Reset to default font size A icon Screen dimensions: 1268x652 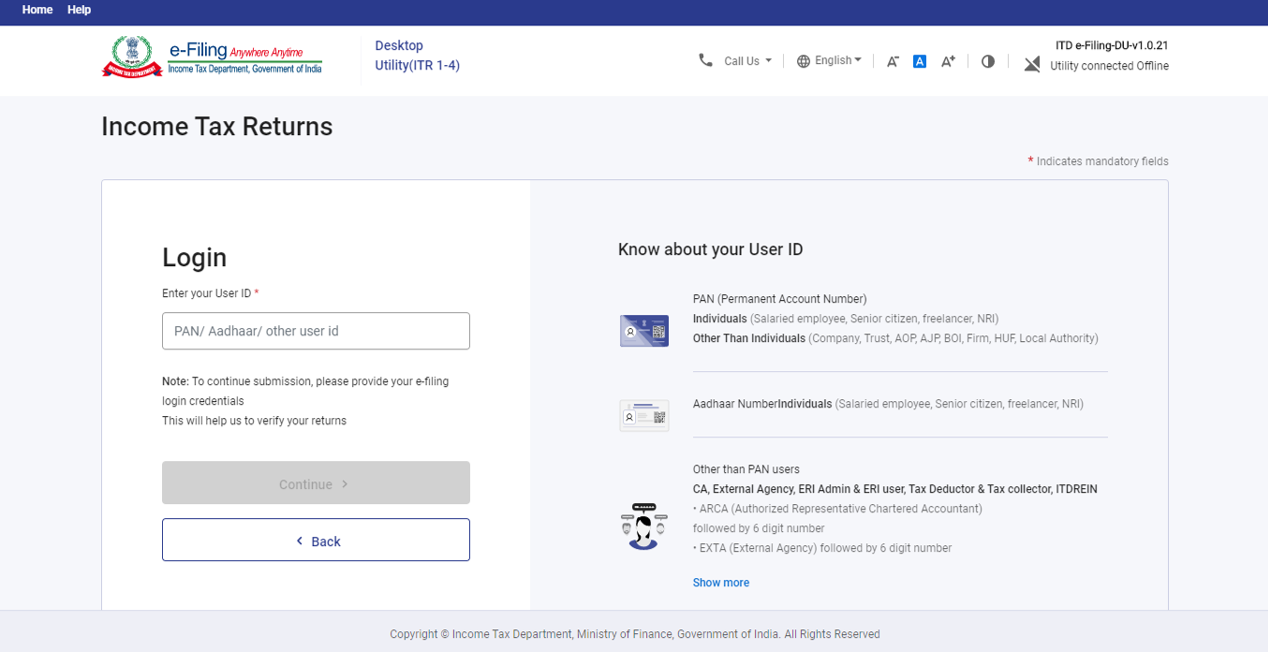[919, 61]
